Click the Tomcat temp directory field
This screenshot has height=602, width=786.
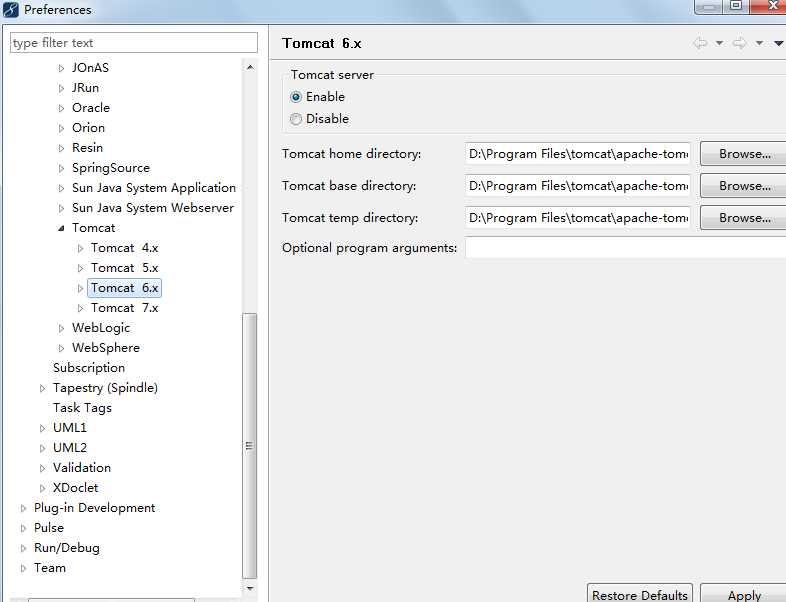click(x=577, y=218)
